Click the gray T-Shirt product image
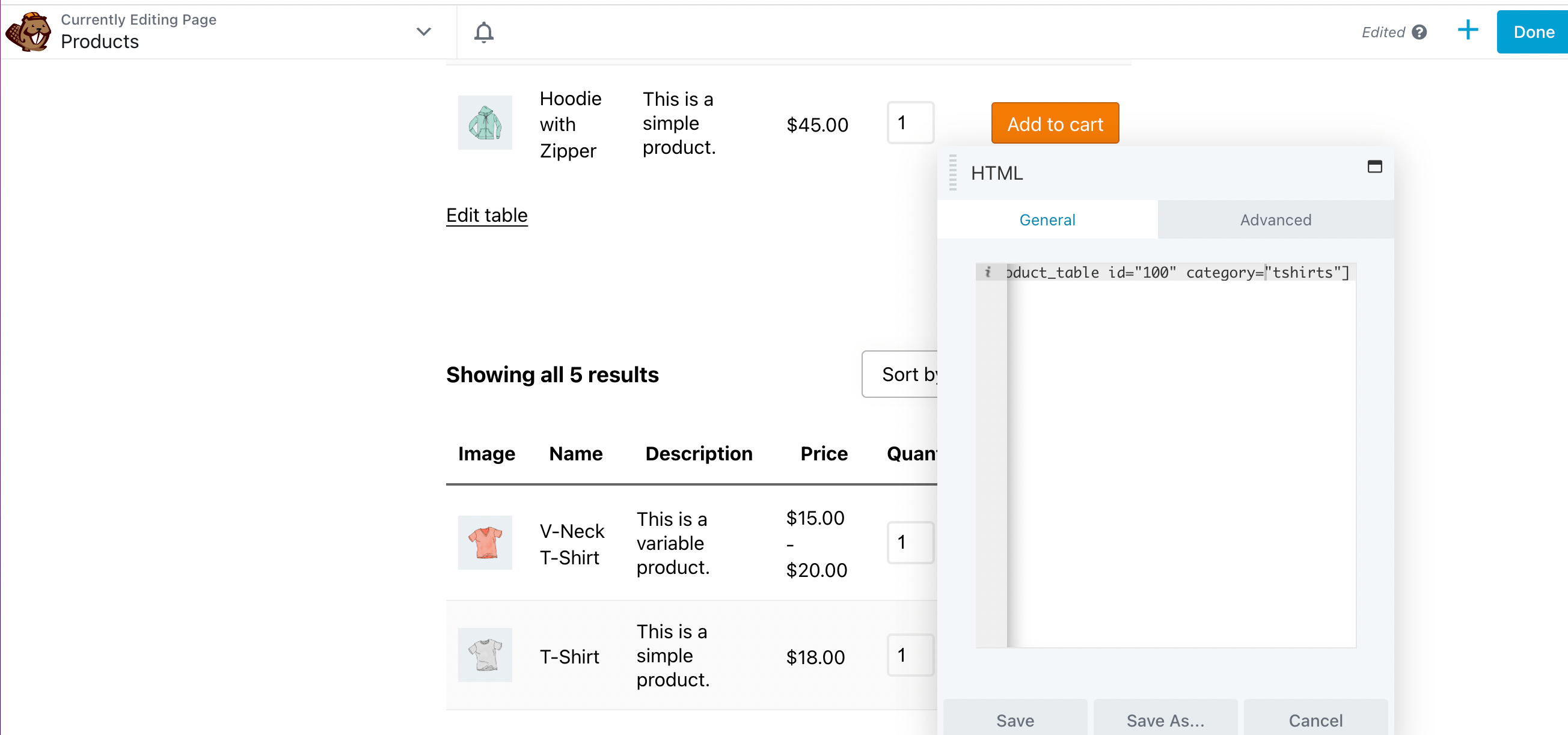Image resolution: width=1568 pixels, height=735 pixels. click(485, 654)
